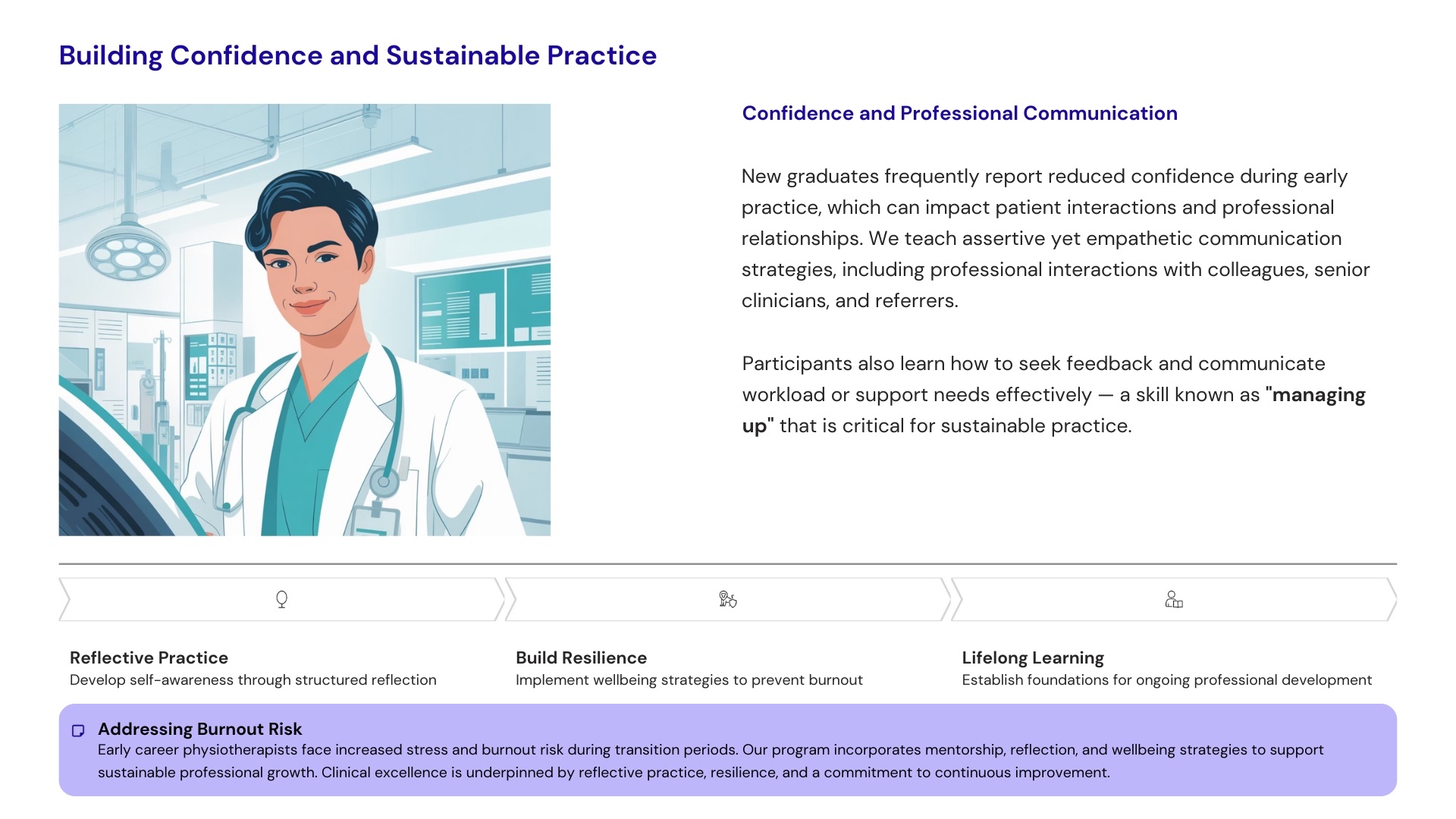Select the last chevron arrow step shape
Screen dimensions: 1456x819
pyautogui.click(x=1174, y=600)
